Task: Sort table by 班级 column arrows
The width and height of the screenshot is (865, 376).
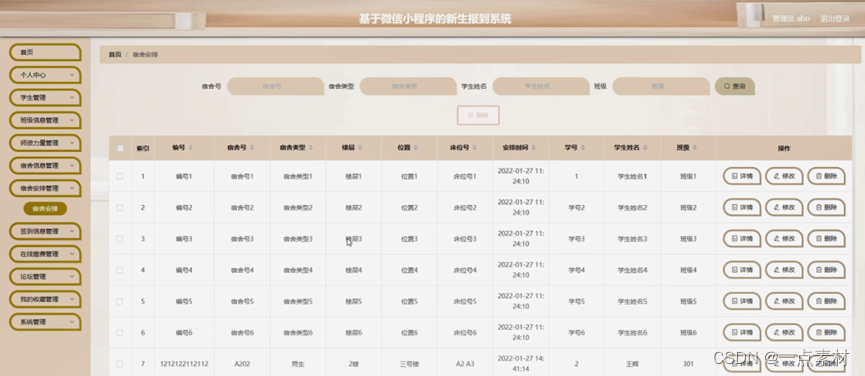Action: point(695,148)
